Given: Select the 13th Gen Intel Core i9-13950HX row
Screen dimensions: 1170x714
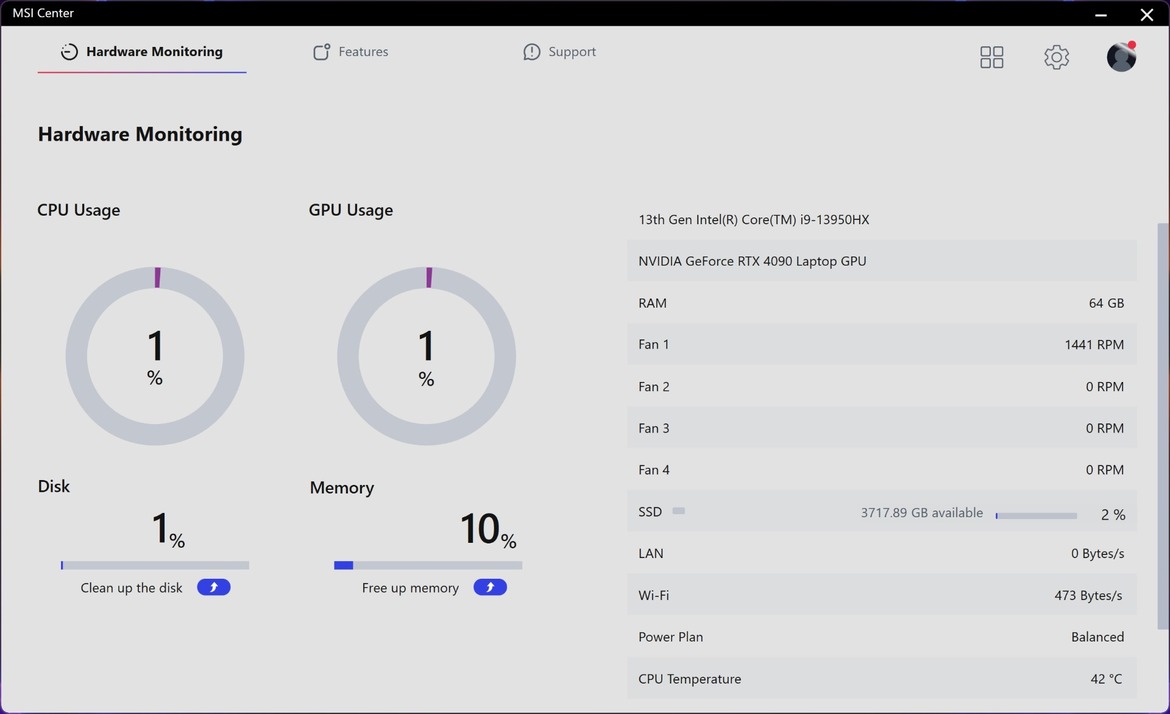Looking at the screenshot, I should [882, 219].
